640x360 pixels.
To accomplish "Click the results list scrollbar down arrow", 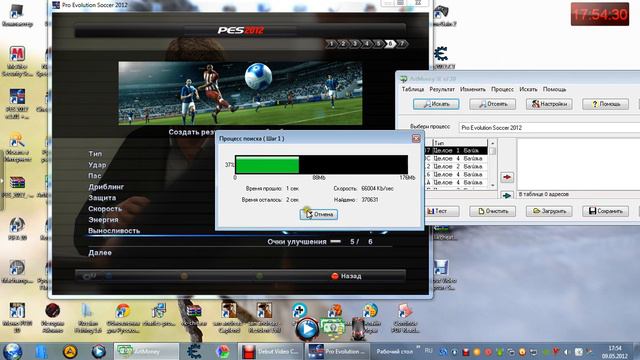I will coord(493,185).
